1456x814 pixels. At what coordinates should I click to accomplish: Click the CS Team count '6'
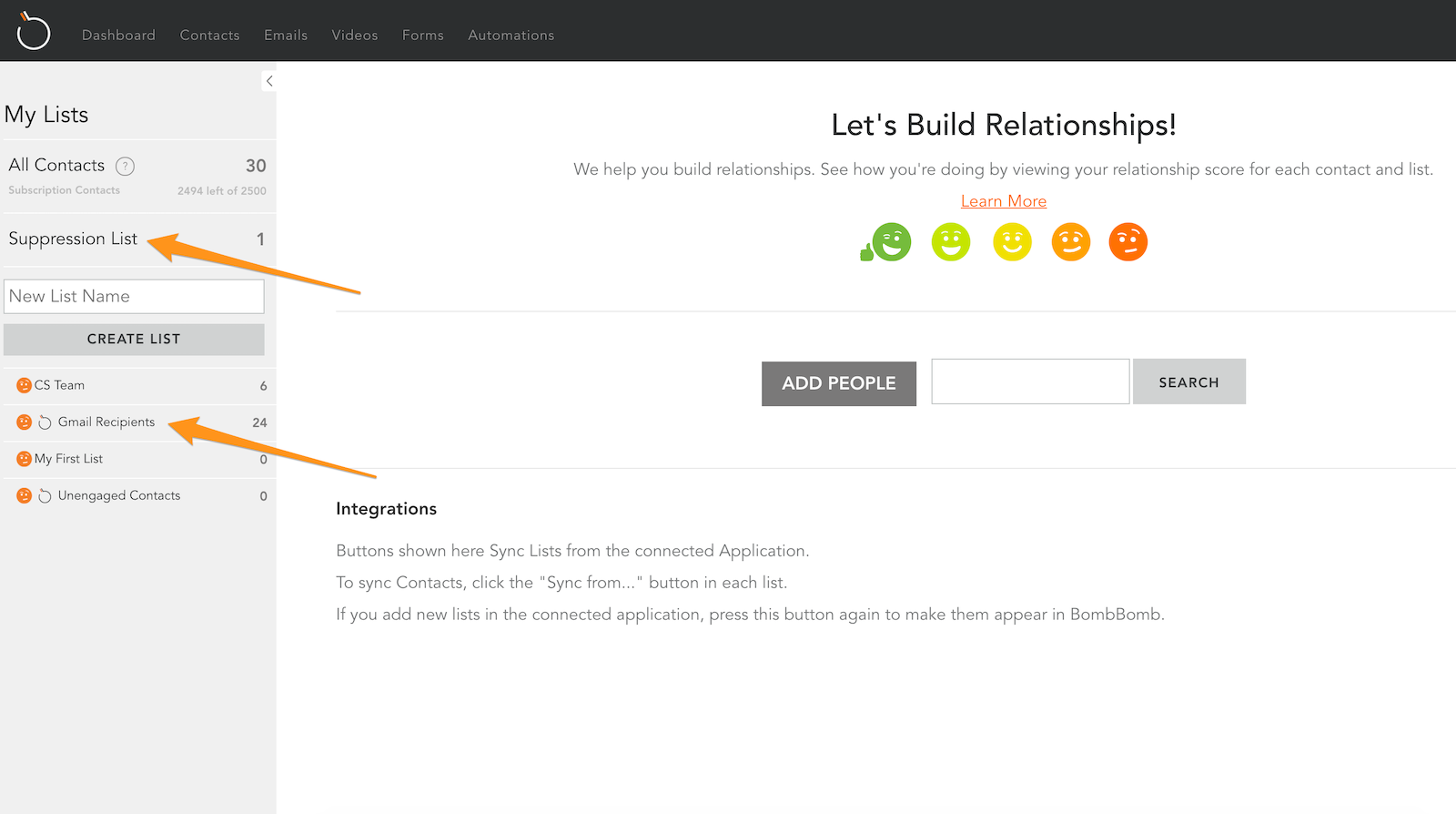pyautogui.click(x=263, y=386)
